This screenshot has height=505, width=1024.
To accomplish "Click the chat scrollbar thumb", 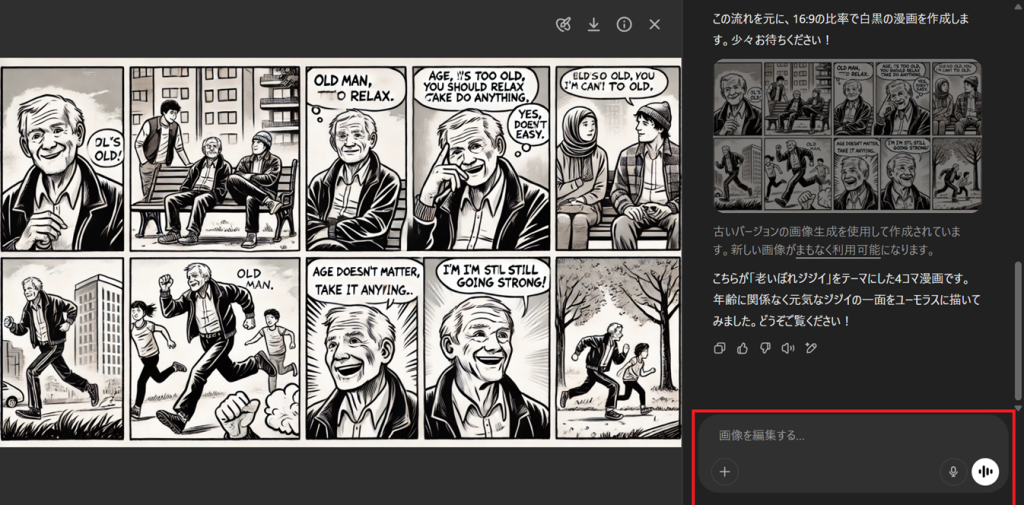I will [x=1018, y=330].
